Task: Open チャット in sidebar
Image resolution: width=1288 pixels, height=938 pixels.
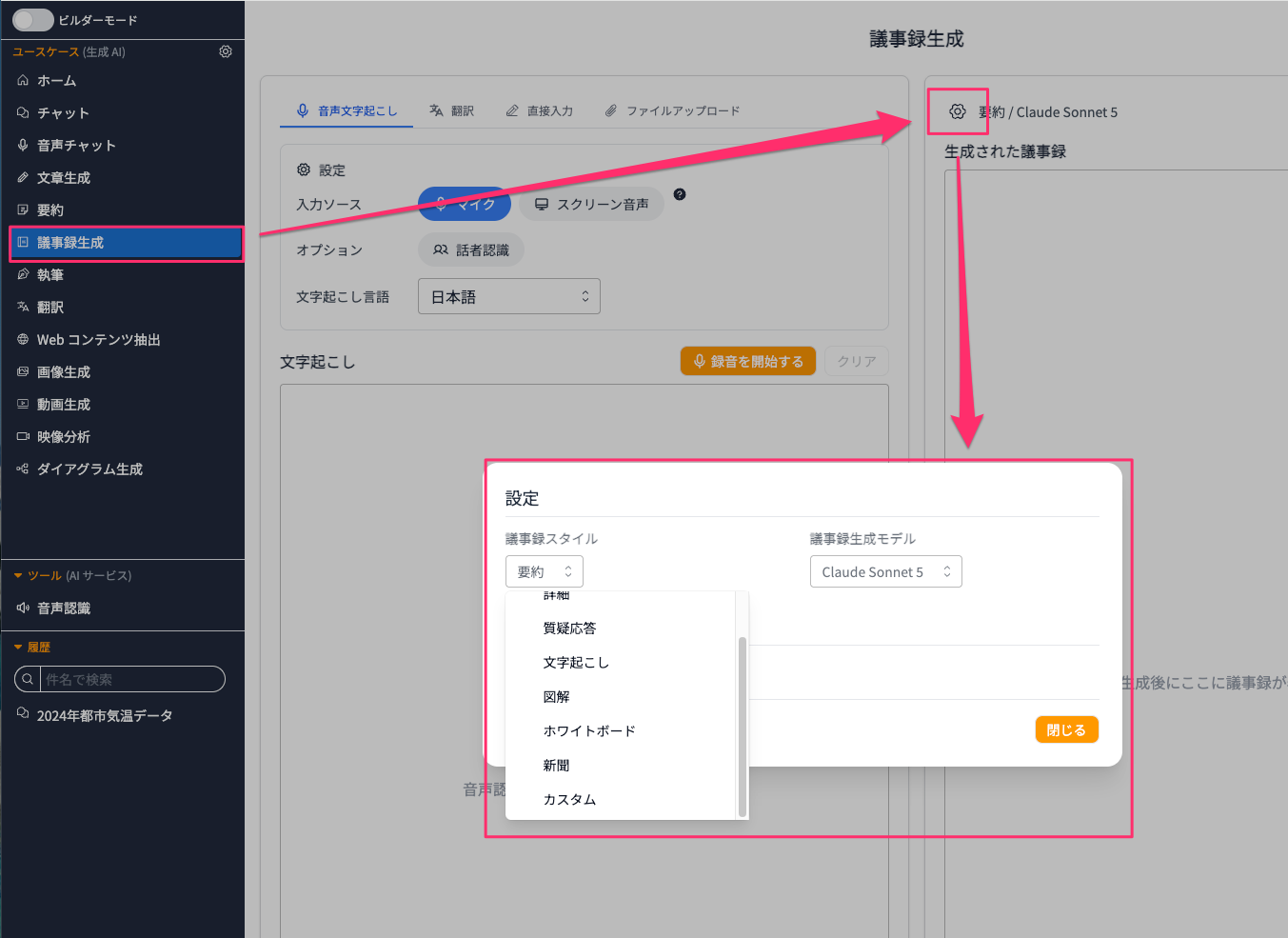Action: (x=124, y=113)
